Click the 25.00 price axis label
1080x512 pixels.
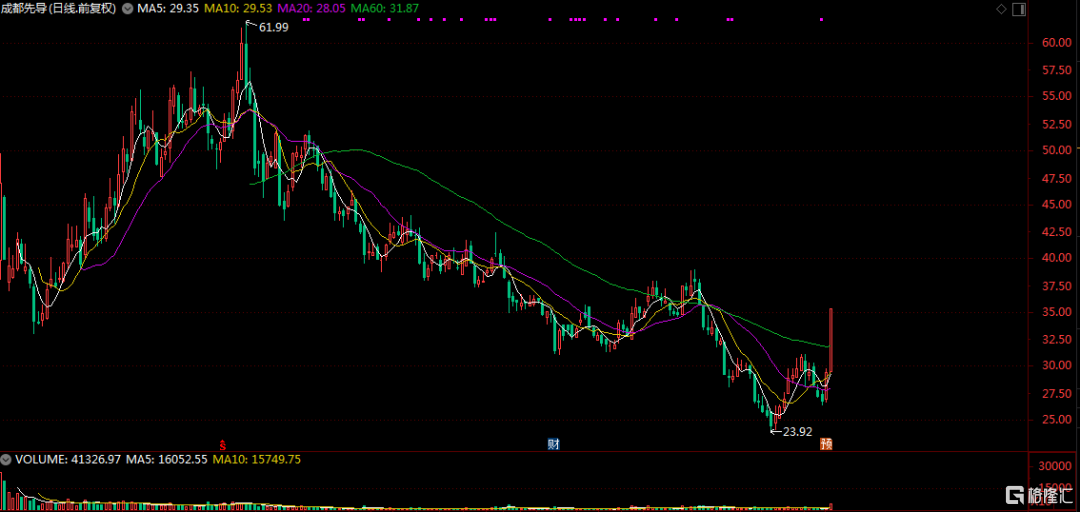click(x=1056, y=419)
